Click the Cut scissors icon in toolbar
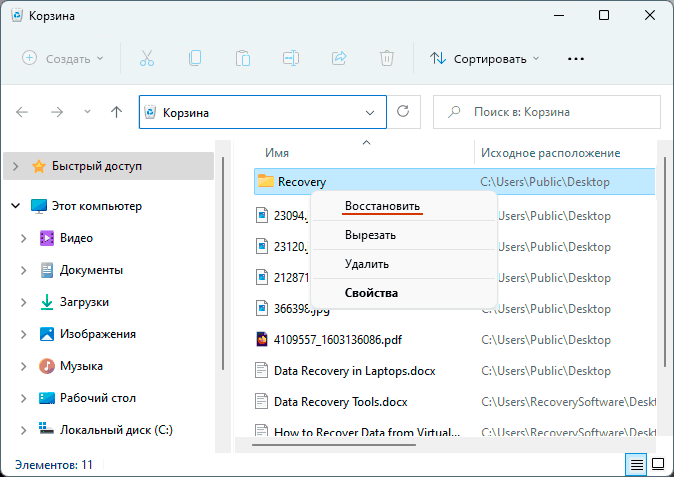 (147, 58)
